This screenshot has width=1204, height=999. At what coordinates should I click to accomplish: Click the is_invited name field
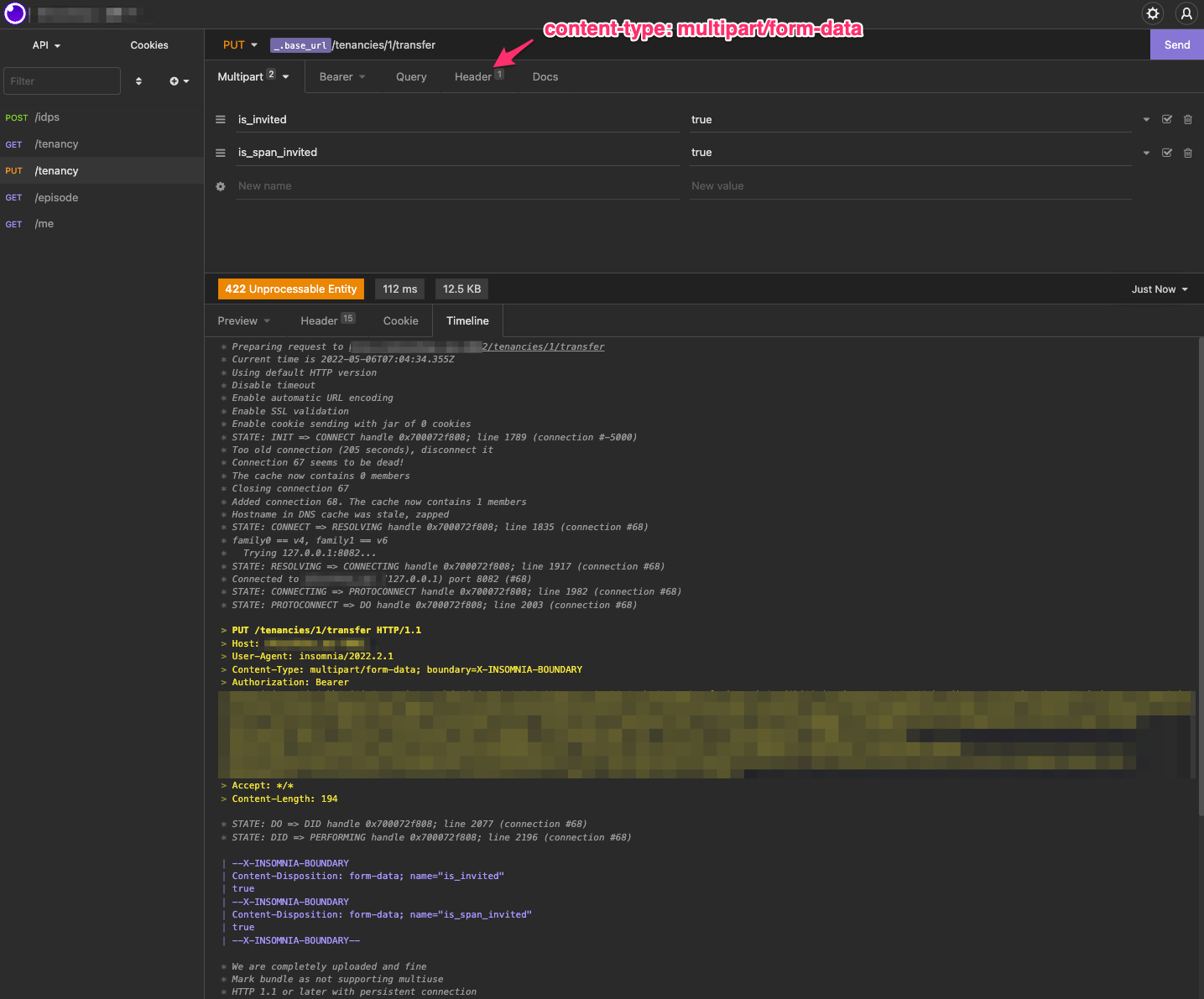457,120
